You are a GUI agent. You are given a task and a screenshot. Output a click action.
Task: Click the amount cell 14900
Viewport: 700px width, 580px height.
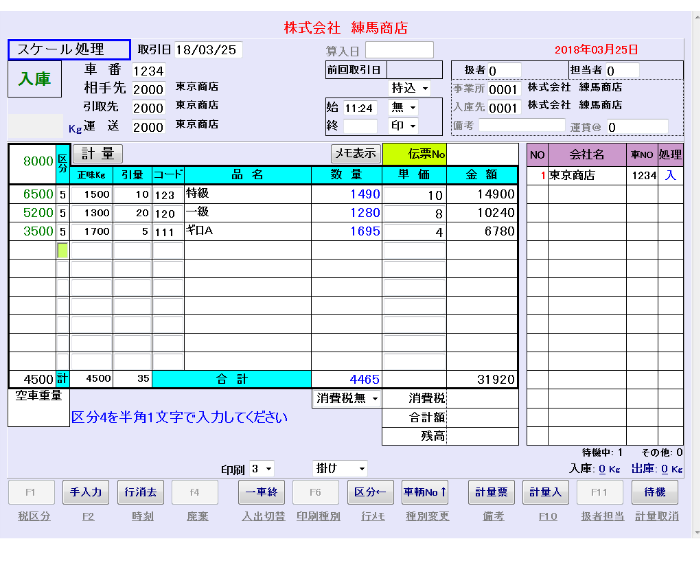(482, 194)
